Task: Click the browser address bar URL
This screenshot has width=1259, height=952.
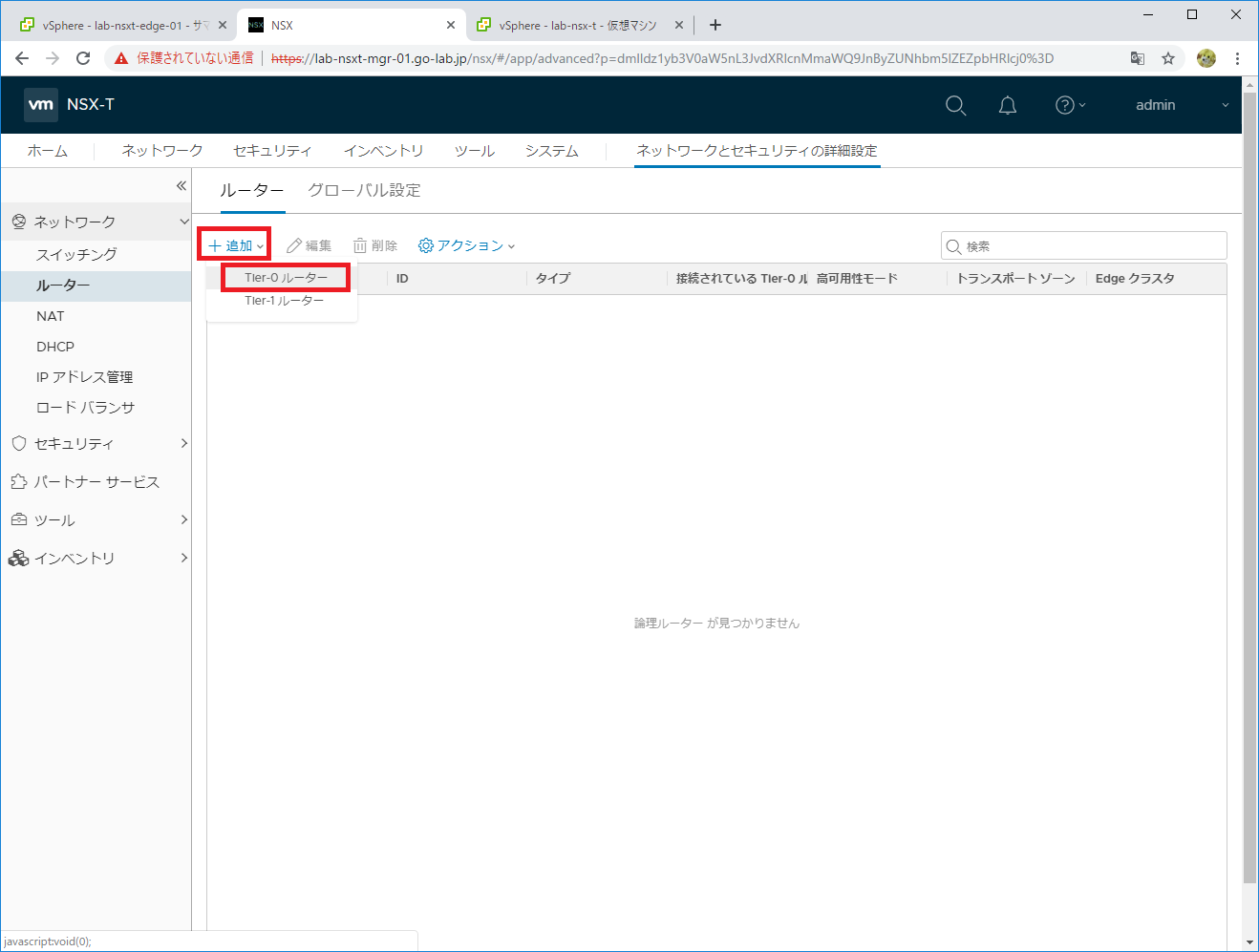Action: (662, 58)
